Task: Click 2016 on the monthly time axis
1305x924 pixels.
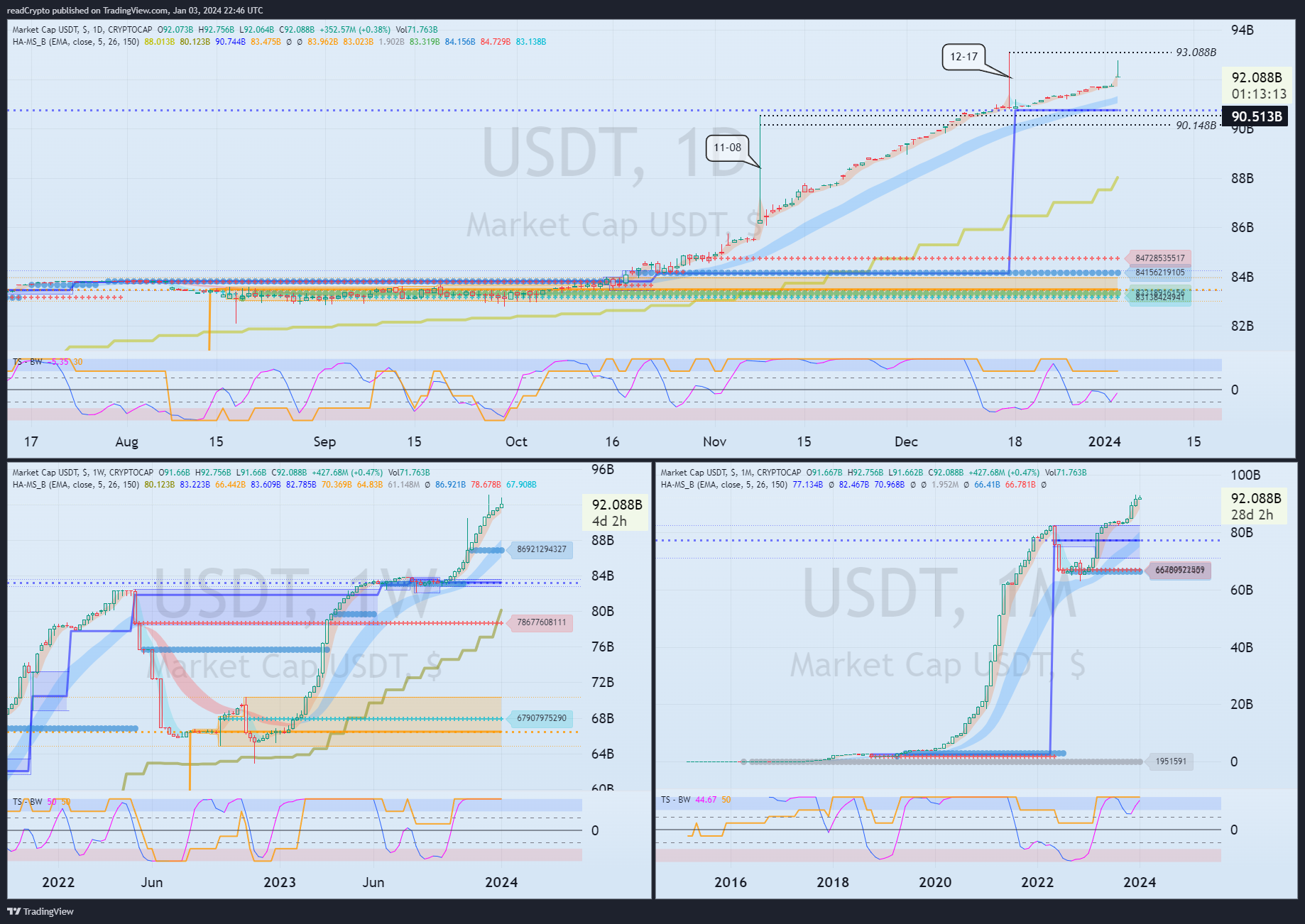Action: coord(731,882)
